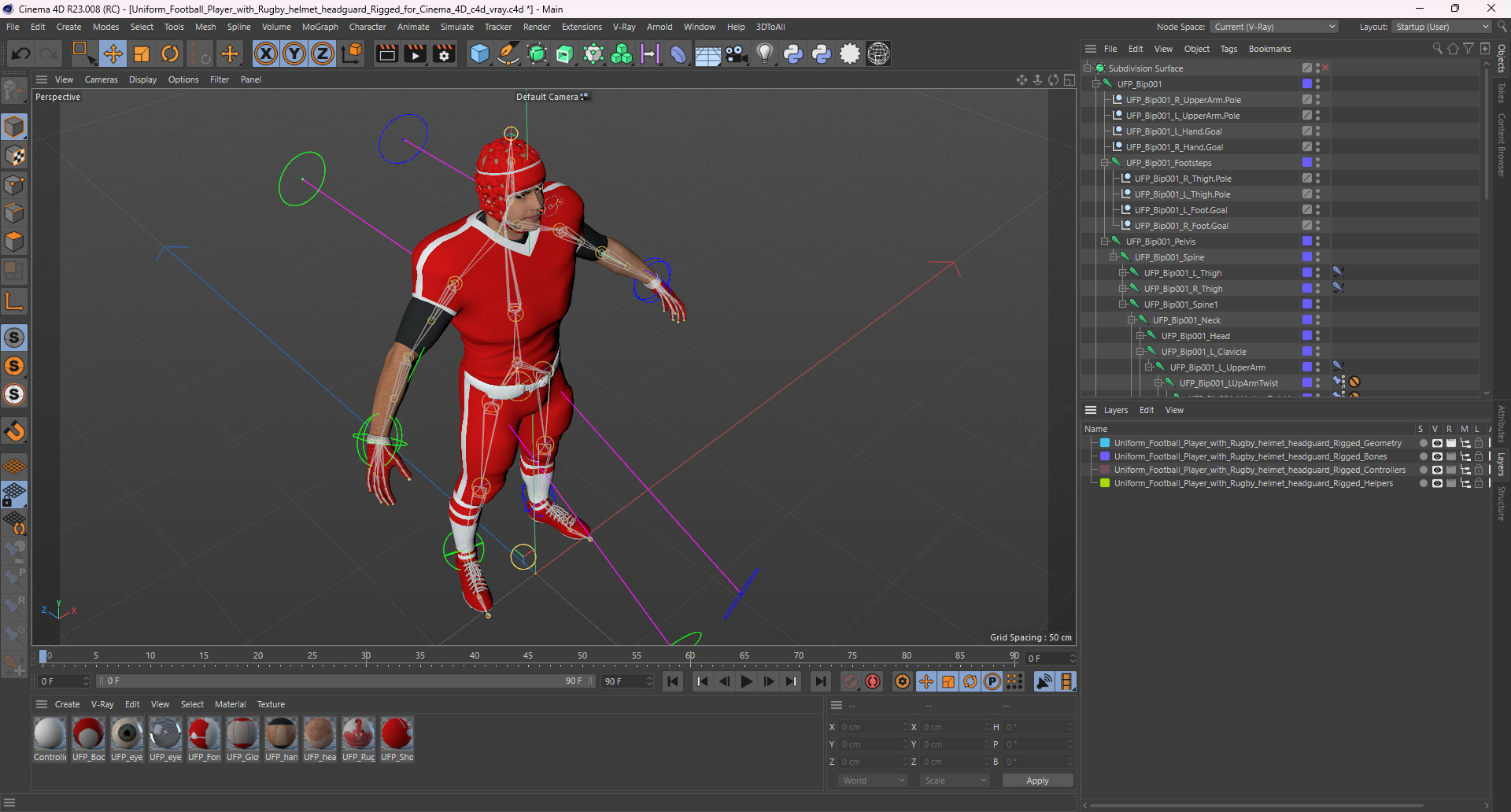Screen dimensions: 1511x812
Task: Open the Character menu
Action: (368, 27)
